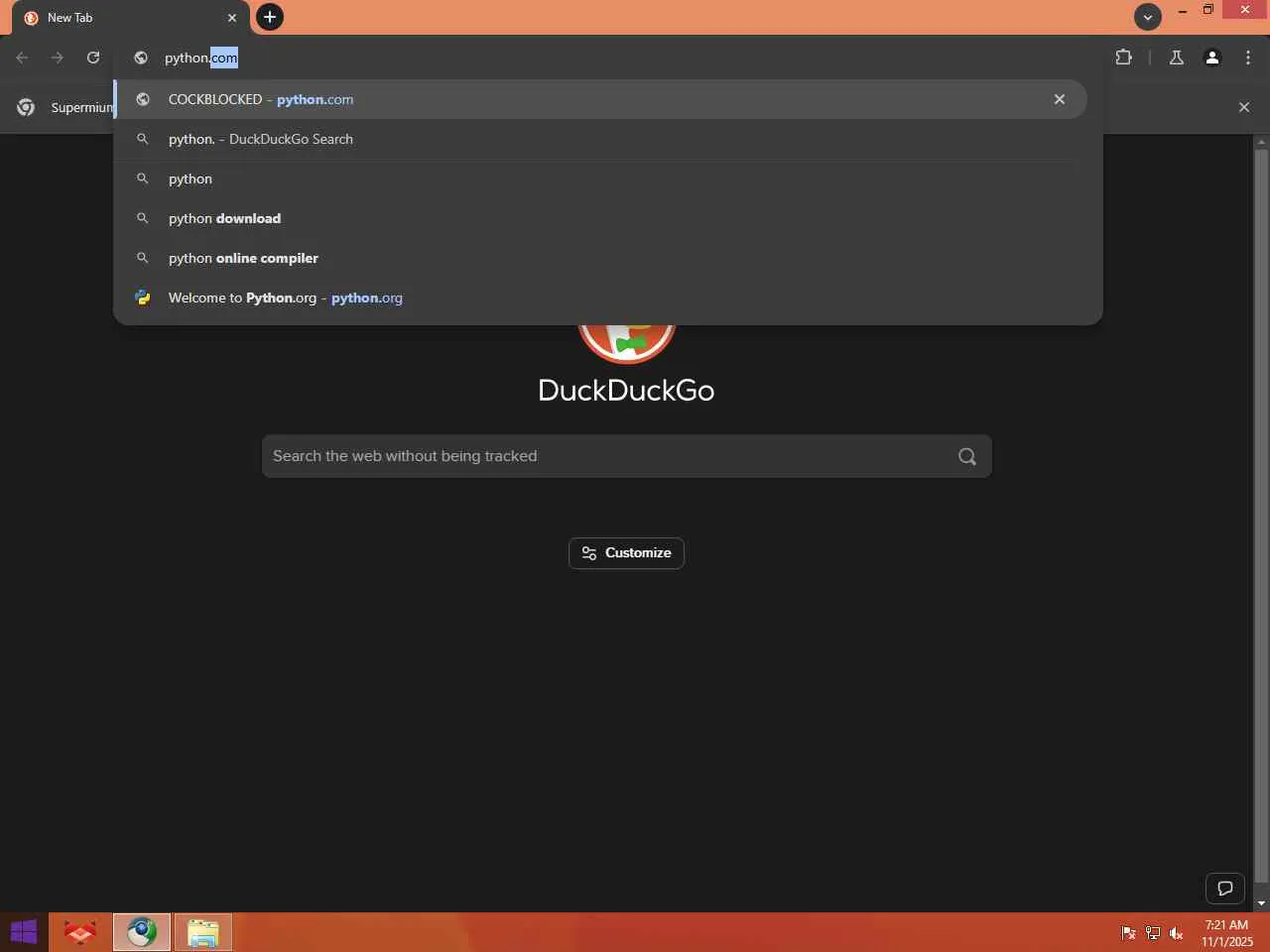1270x952 pixels.
Task: Open File Explorer from the taskbar
Action: click(x=203, y=932)
